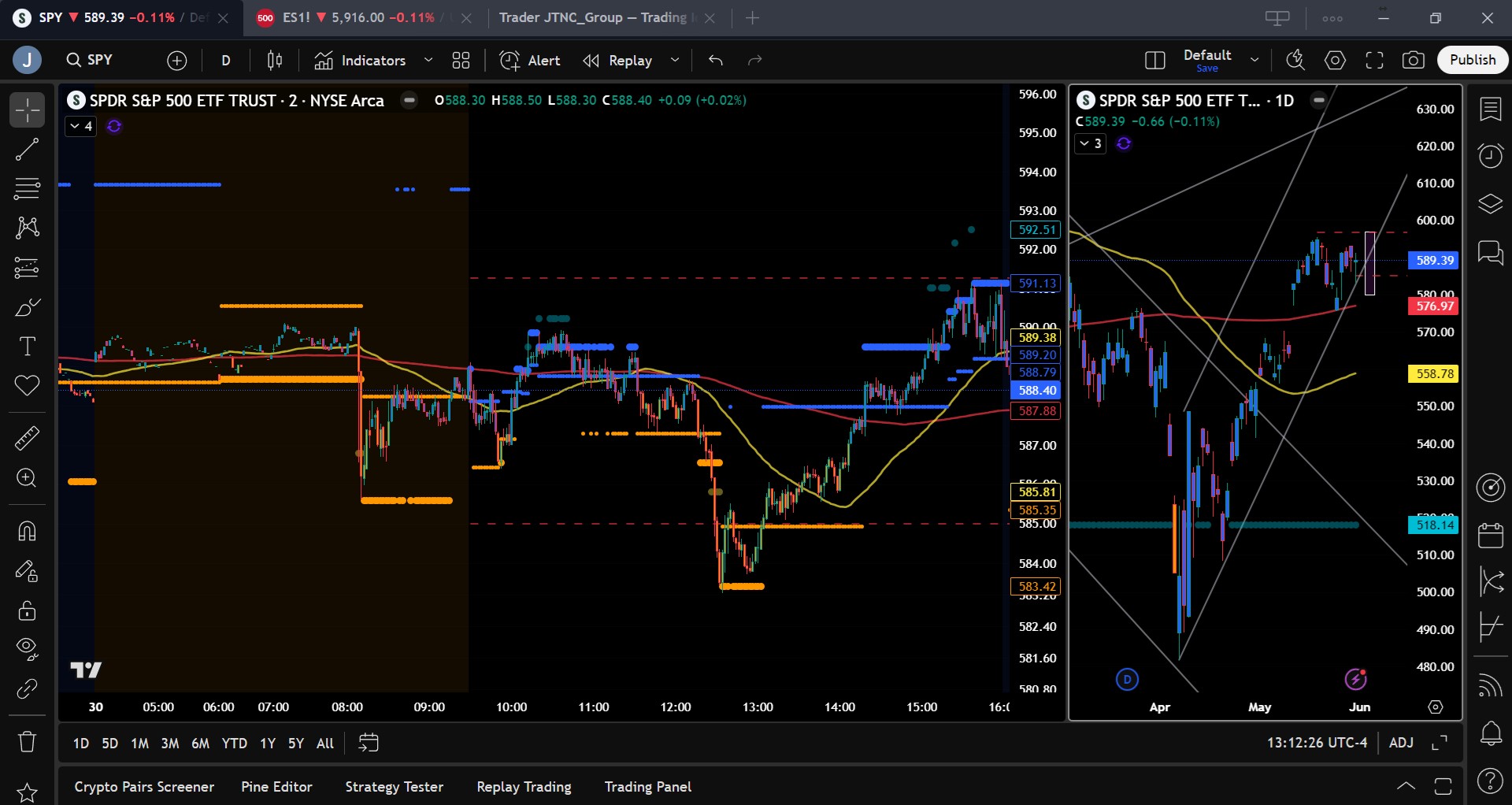Collapse the 3 indicators legend on 1D chart
The height and width of the screenshot is (805, 1512).
pos(1091,143)
